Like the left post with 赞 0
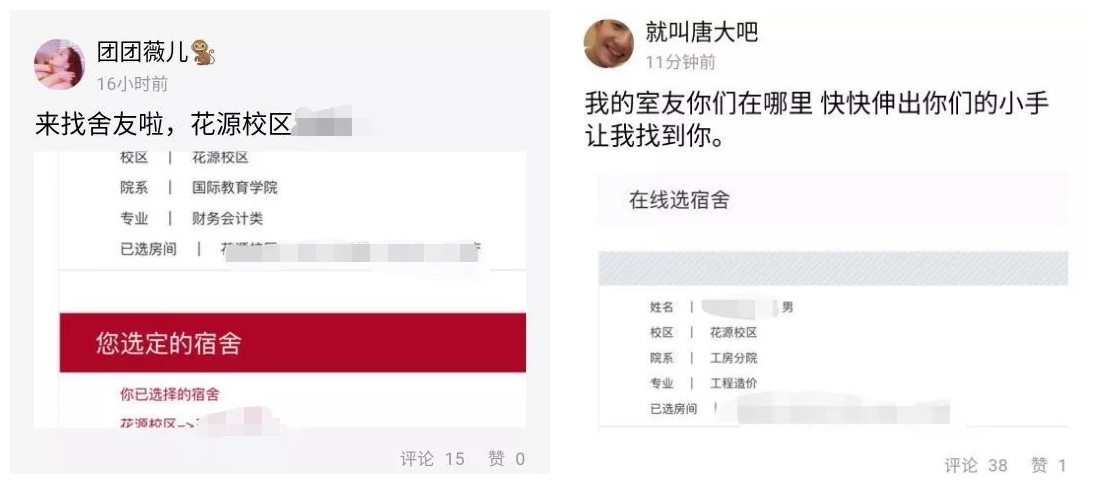This screenshot has width=1099, height=484. [506, 459]
